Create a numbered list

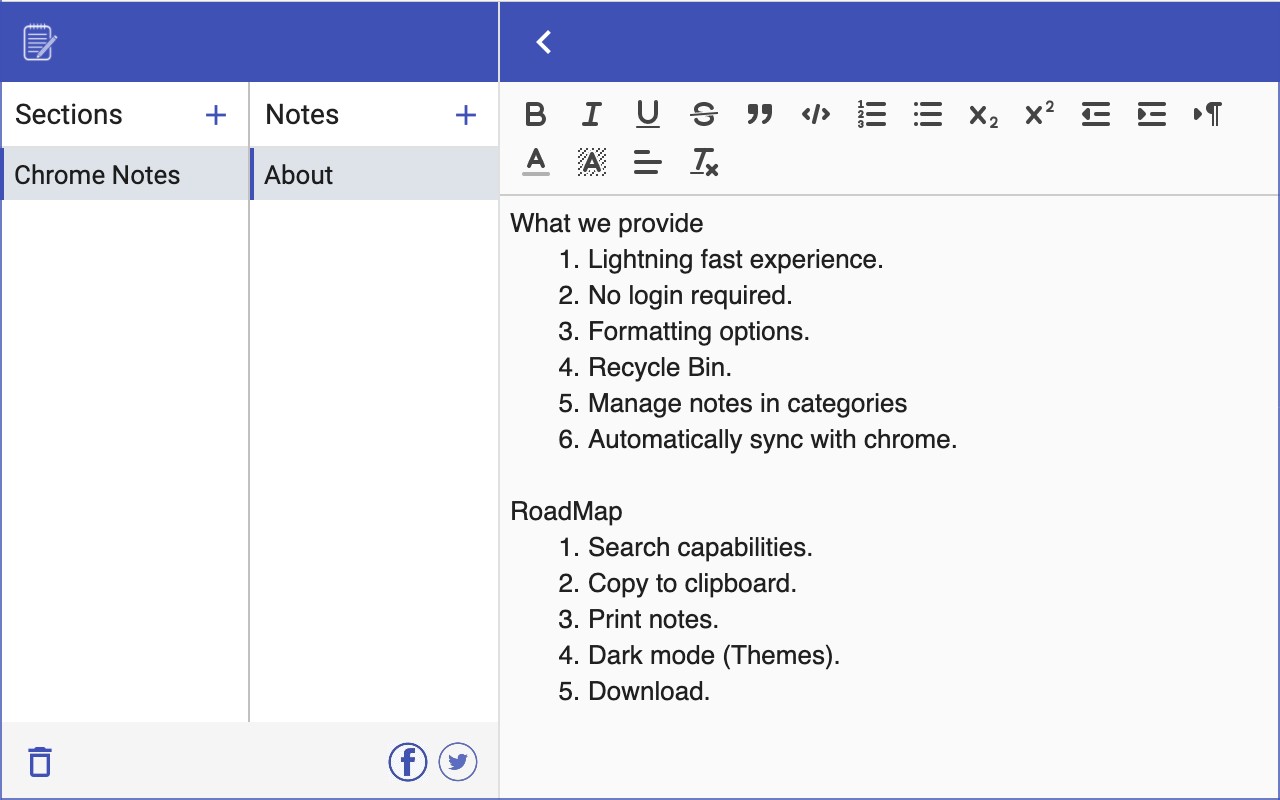(872, 115)
